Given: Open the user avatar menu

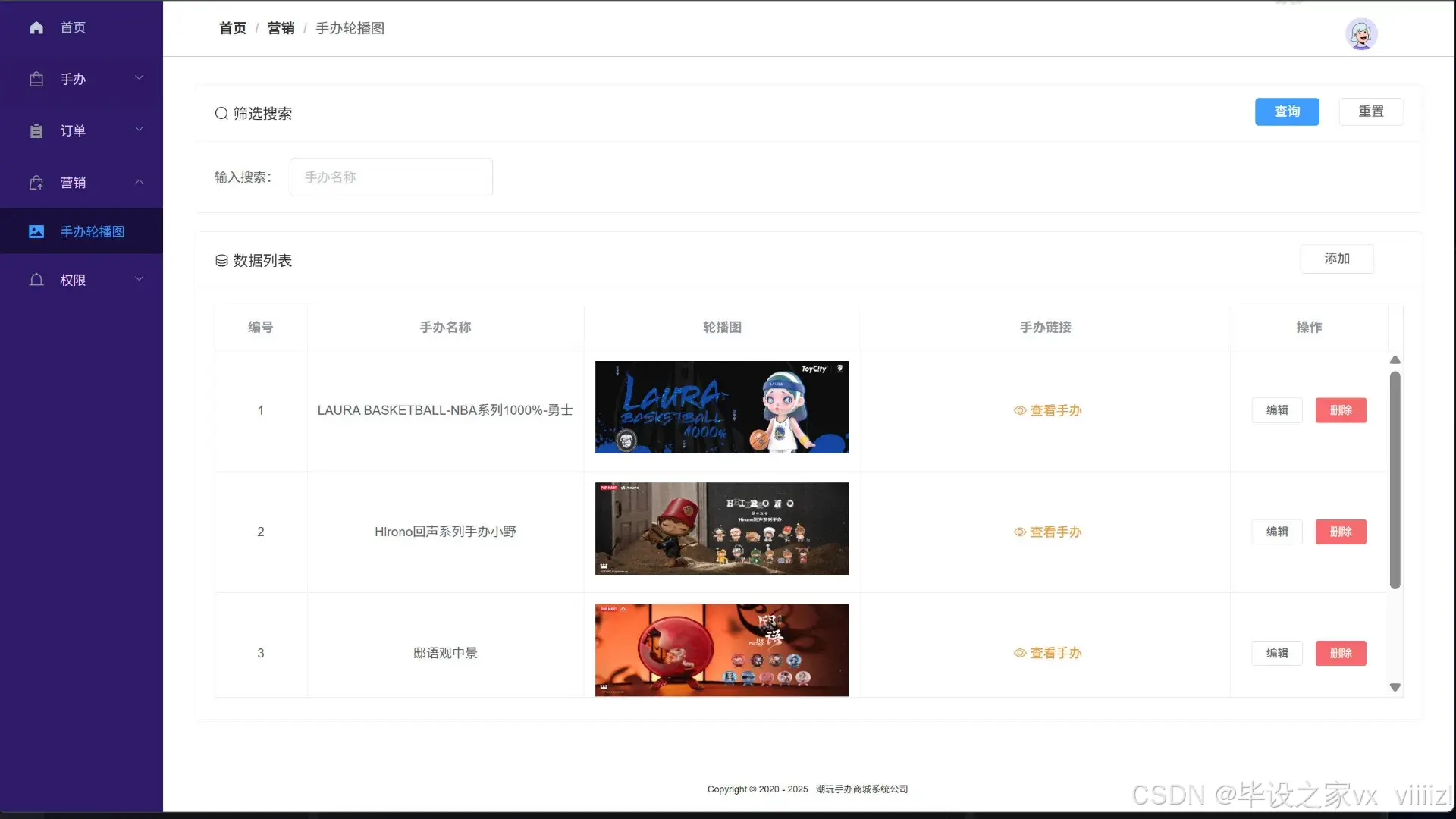Looking at the screenshot, I should pos(1361,34).
